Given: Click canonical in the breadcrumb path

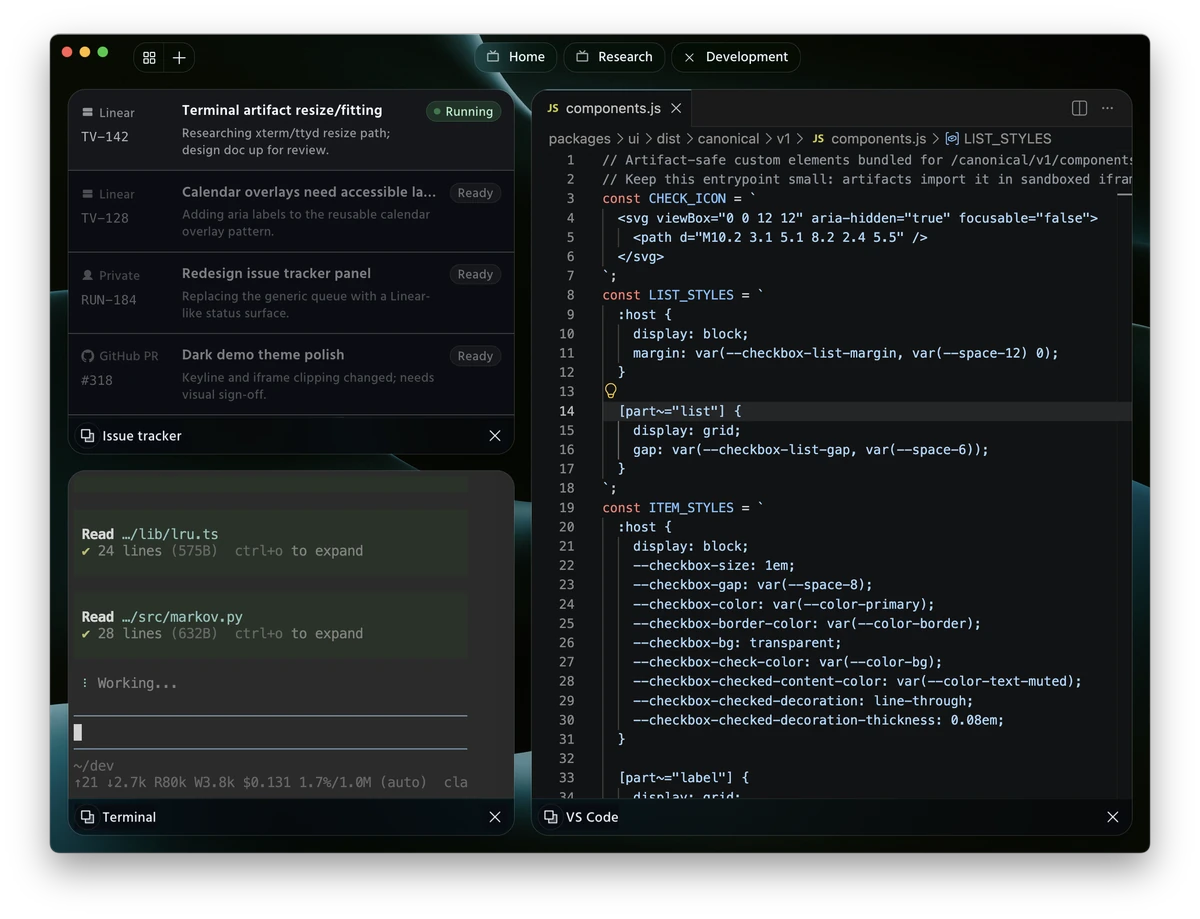Looking at the screenshot, I should click(728, 139).
